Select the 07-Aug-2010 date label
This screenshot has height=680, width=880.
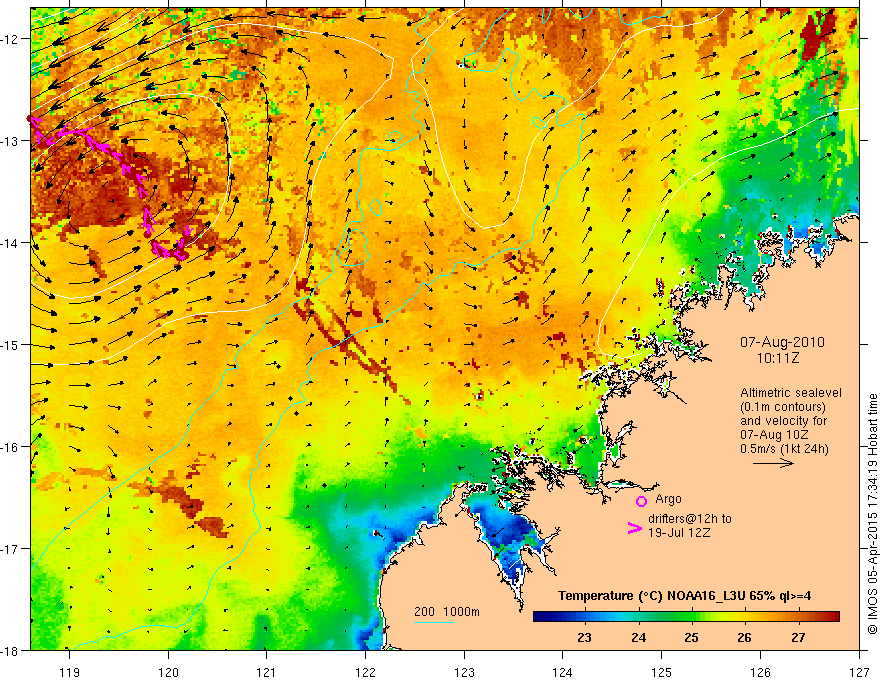coord(782,342)
